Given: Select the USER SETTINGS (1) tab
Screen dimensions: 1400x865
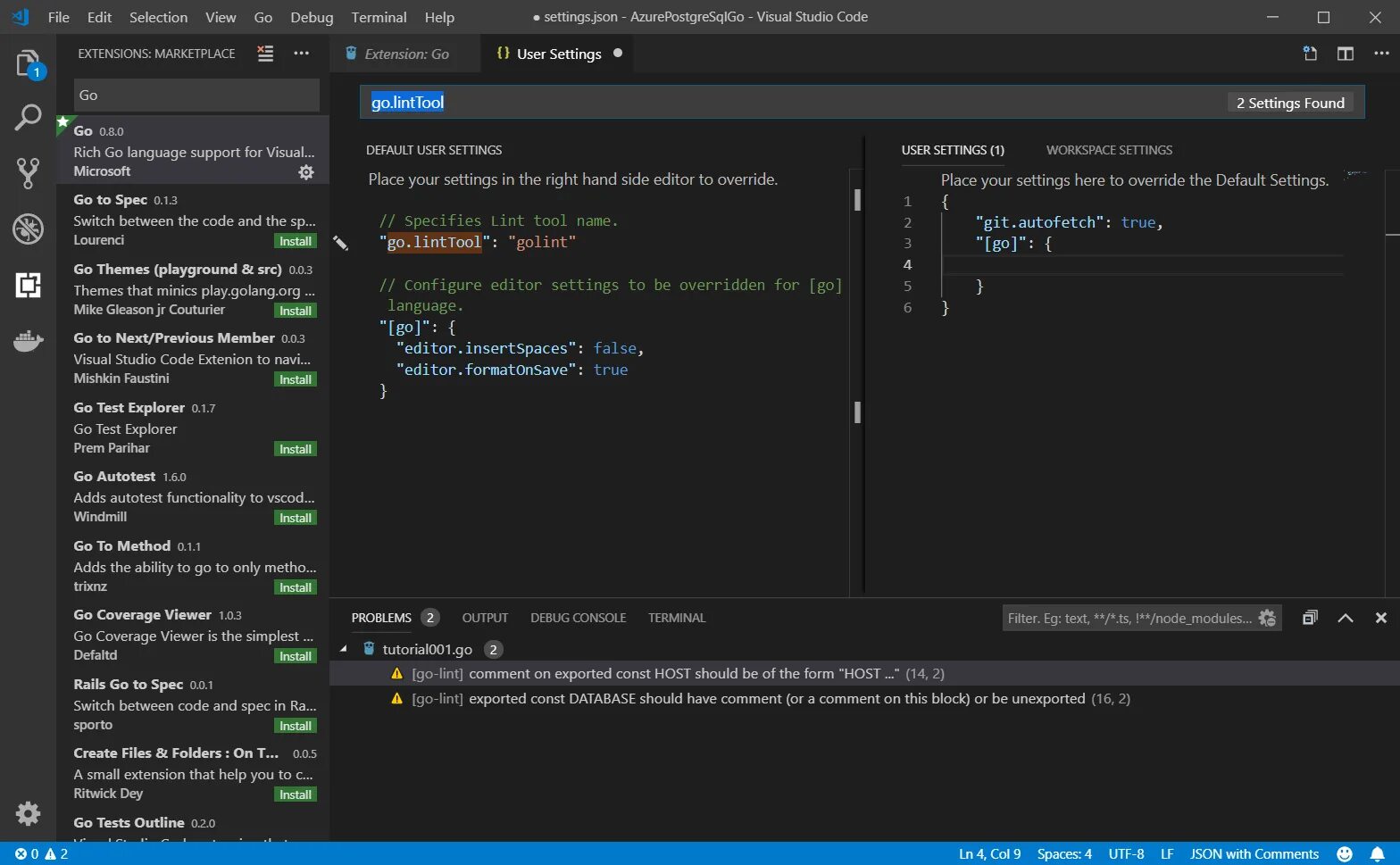Looking at the screenshot, I should [x=953, y=150].
